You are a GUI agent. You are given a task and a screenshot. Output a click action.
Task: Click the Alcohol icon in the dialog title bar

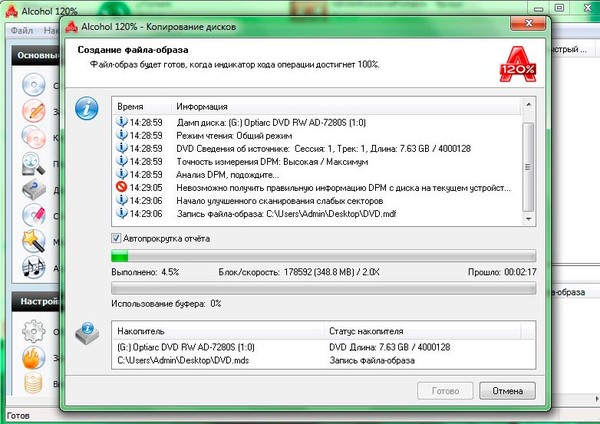click(x=71, y=27)
